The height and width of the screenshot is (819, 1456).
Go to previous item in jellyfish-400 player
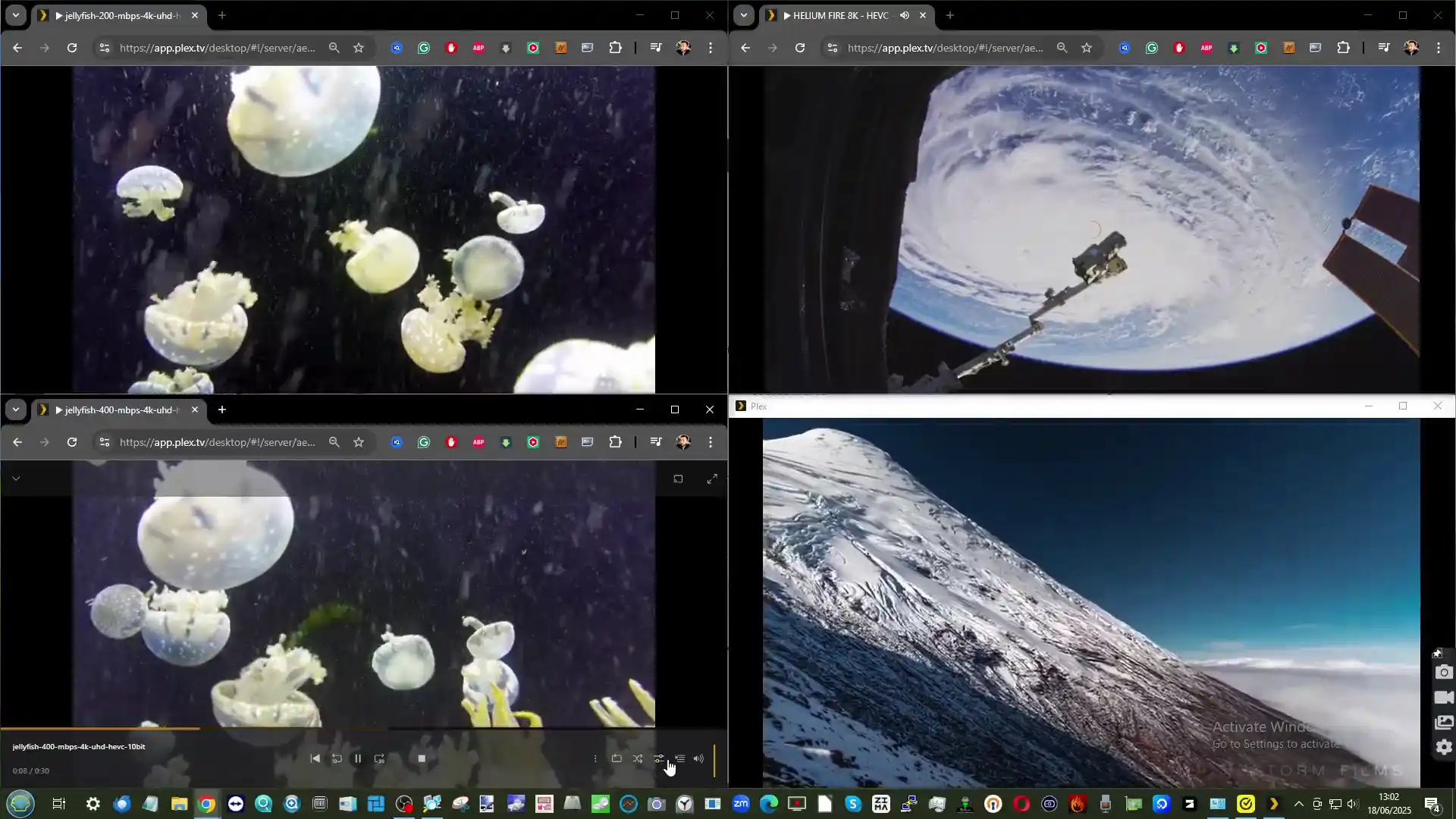point(315,758)
